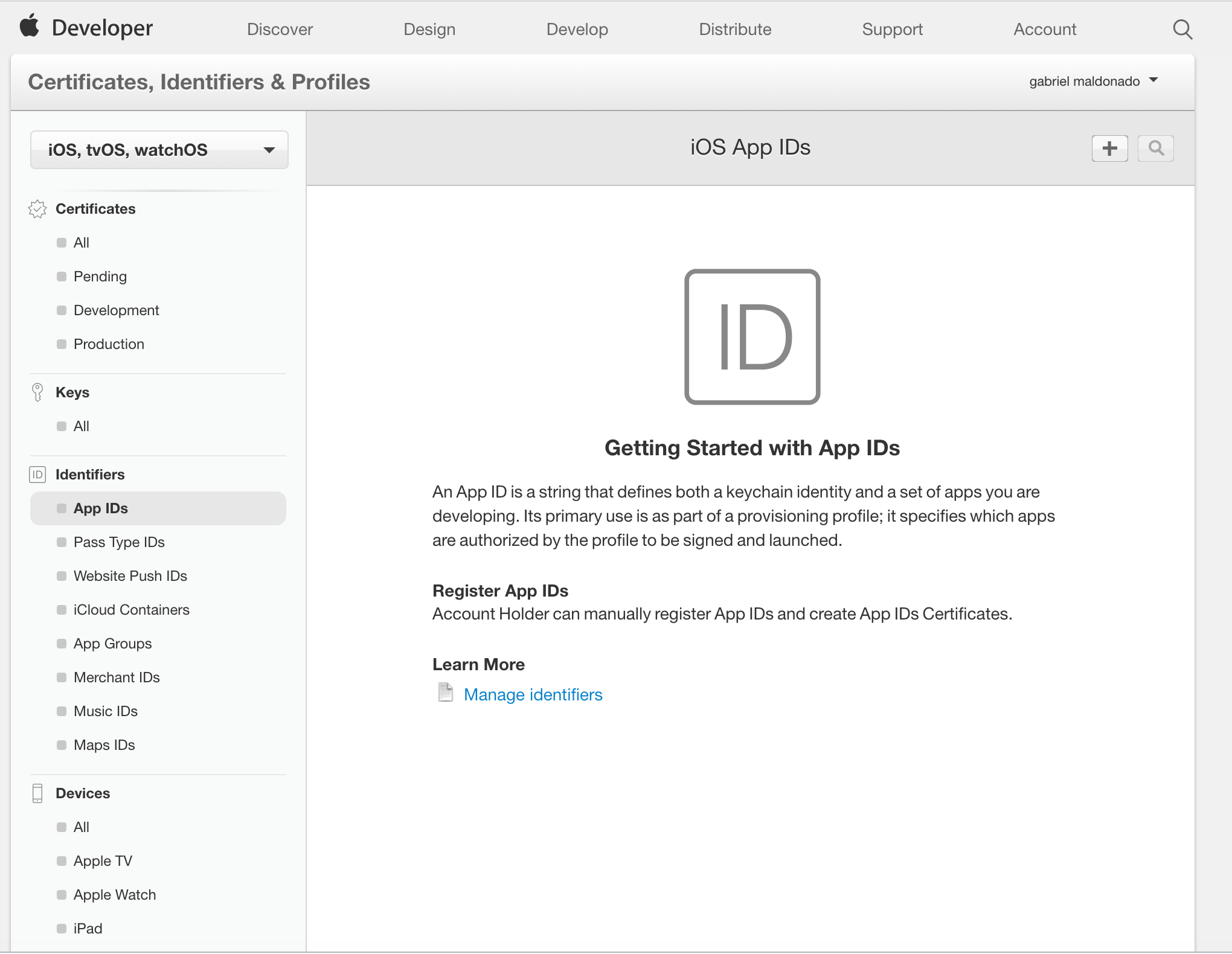Screen dimensions: 1232x954
Task: Click the plus icon to add App ID
Action: pos(1109,149)
